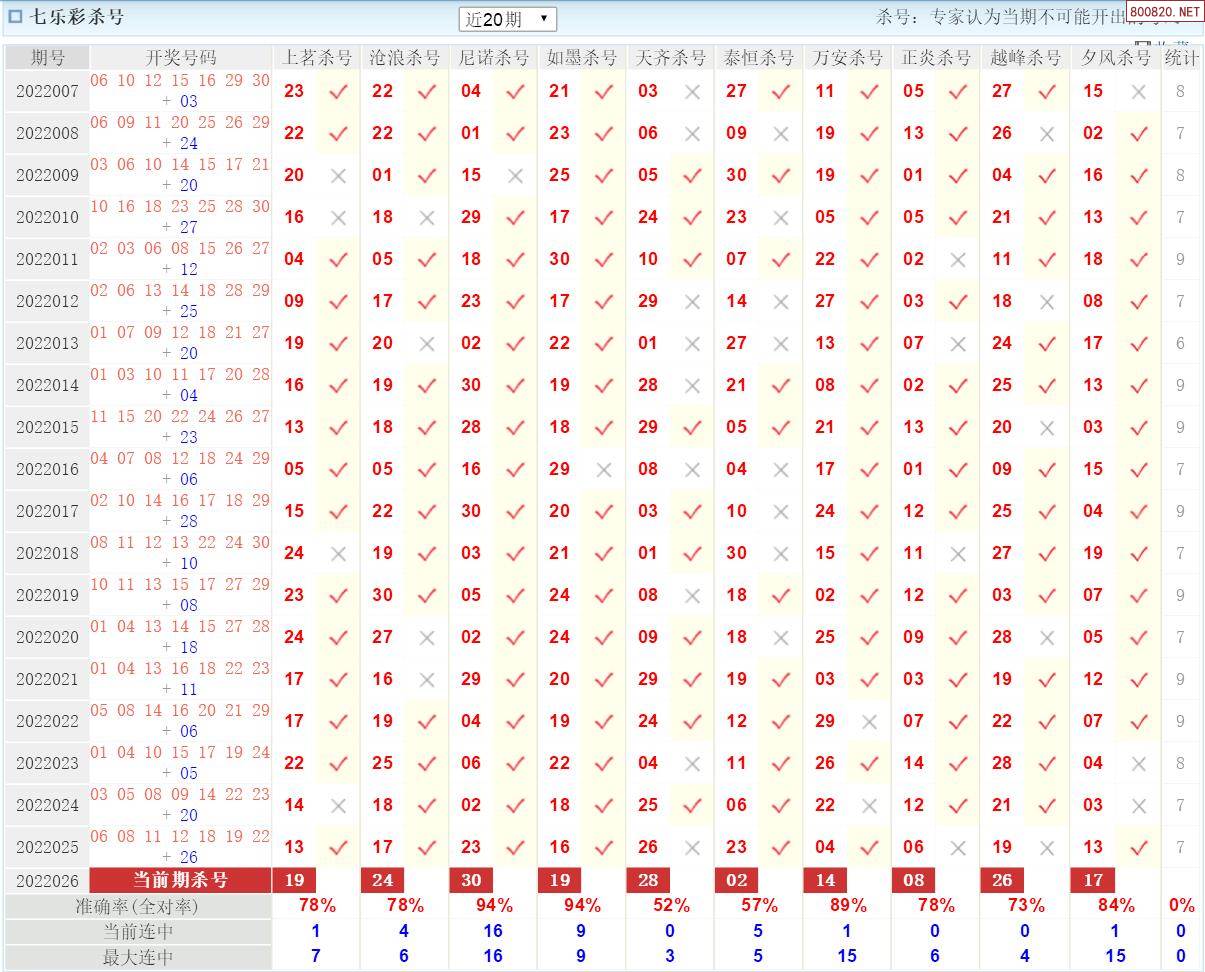
Task: Open the 近20期 period dropdown
Action: [508, 19]
